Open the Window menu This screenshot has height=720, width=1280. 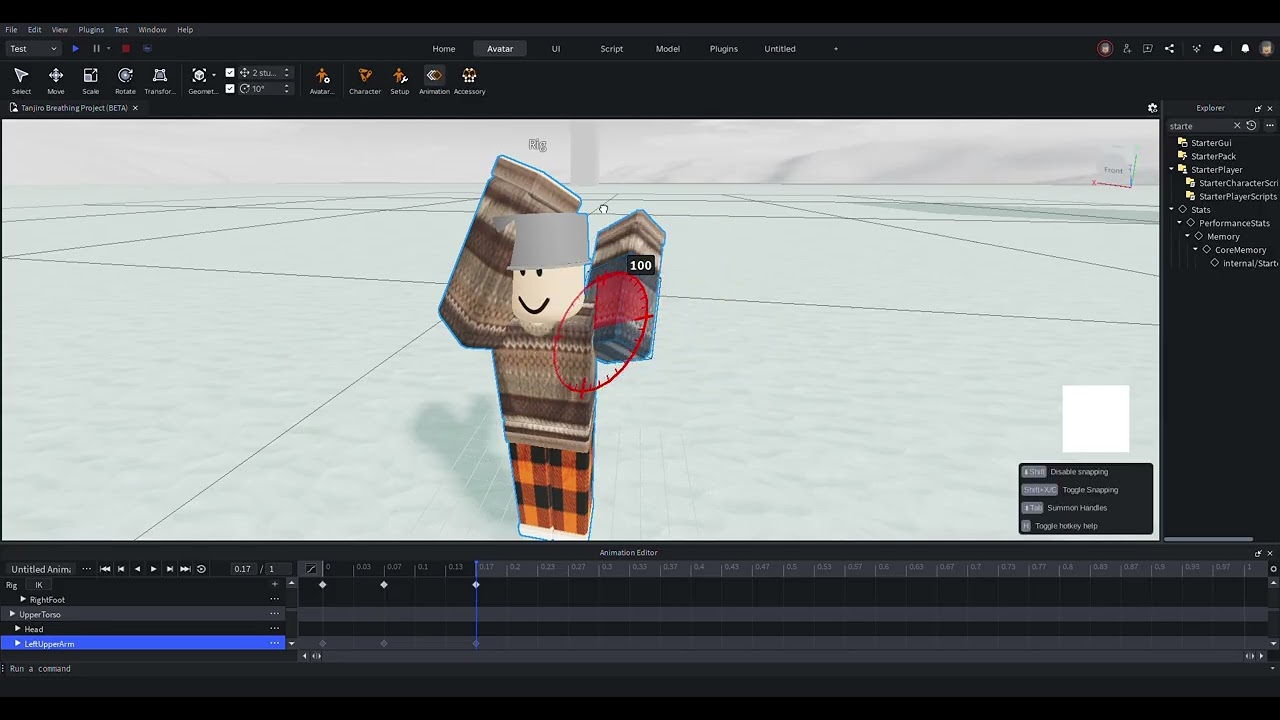point(152,30)
